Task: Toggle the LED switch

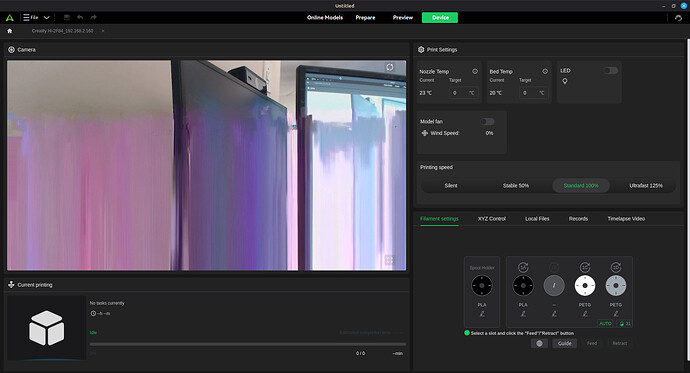Action: 611,70
